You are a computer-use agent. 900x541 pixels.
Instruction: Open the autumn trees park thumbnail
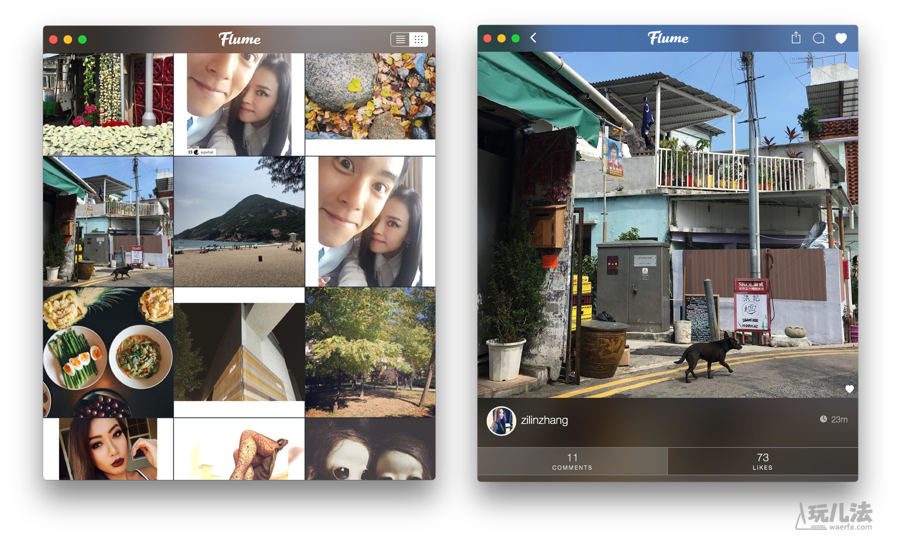pyautogui.click(x=370, y=352)
